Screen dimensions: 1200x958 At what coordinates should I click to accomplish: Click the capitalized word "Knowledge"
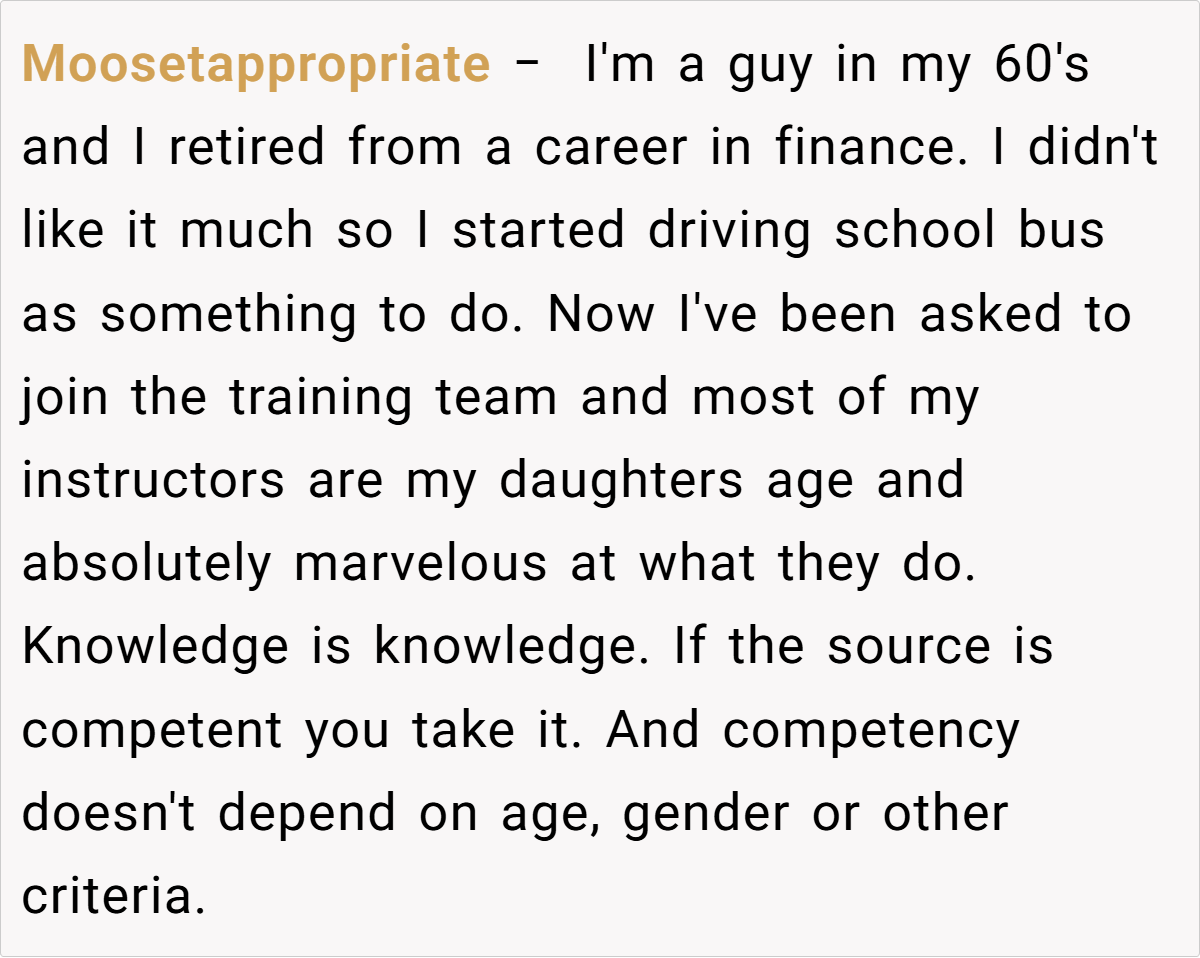(x=155, y=646)
